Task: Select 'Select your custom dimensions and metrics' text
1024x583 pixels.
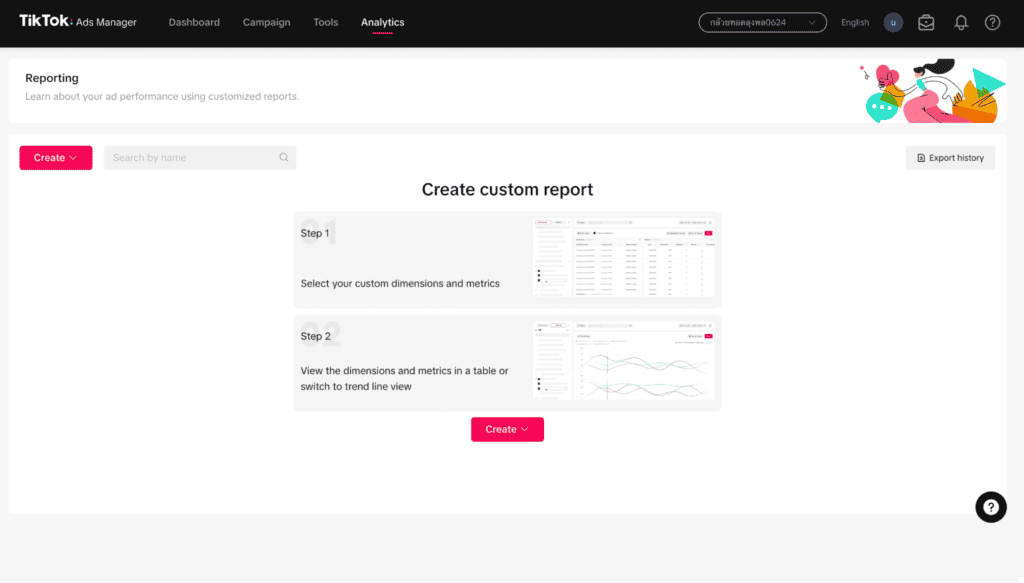Action: point(400,283)
